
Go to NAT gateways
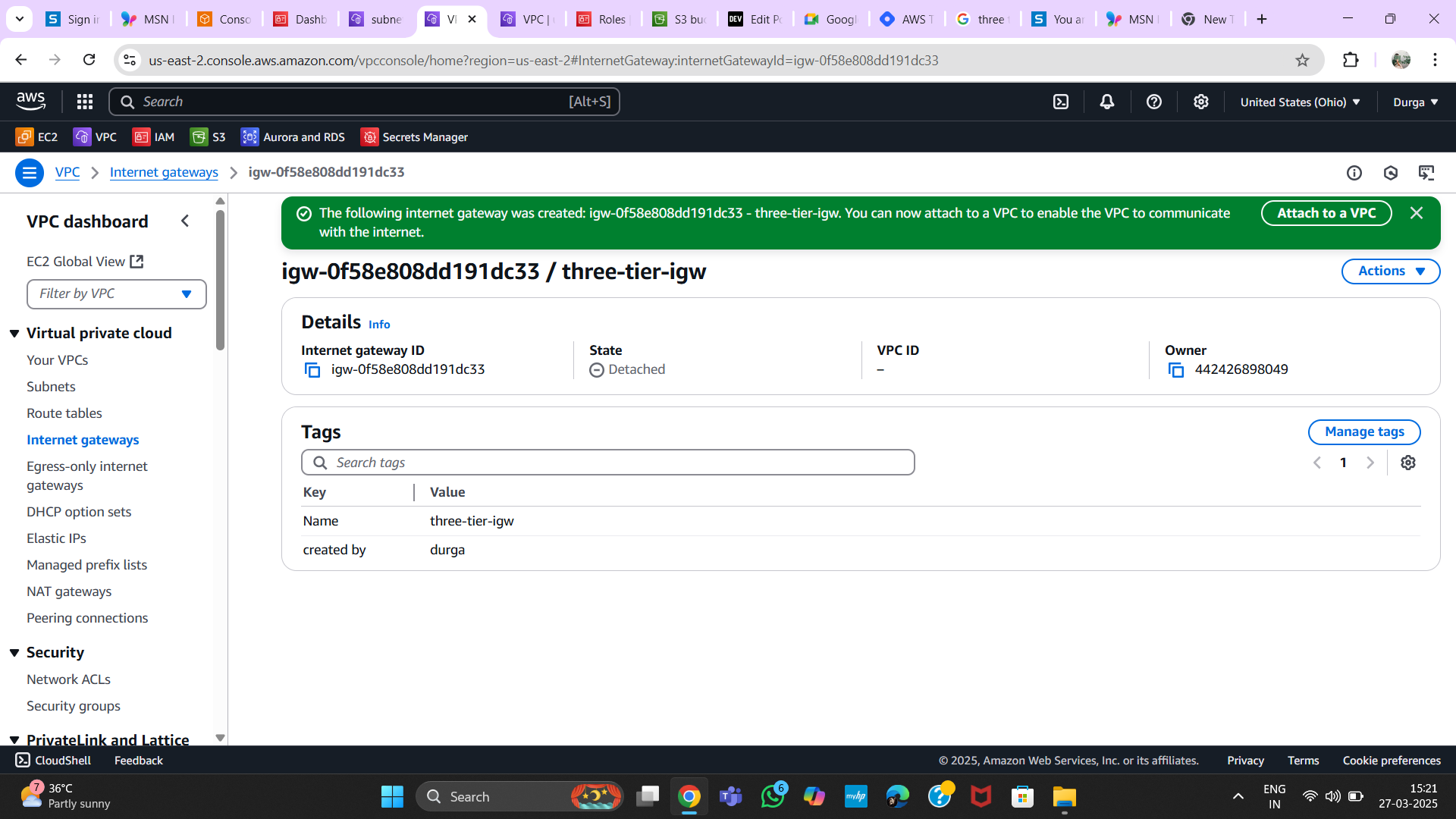(69, 591)
